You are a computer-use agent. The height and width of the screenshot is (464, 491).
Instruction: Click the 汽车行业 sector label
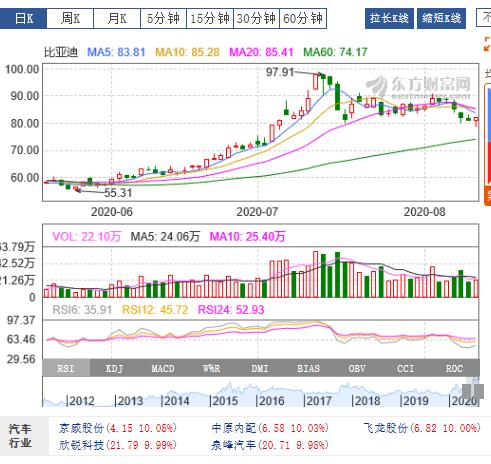click(x=20, y=436)
